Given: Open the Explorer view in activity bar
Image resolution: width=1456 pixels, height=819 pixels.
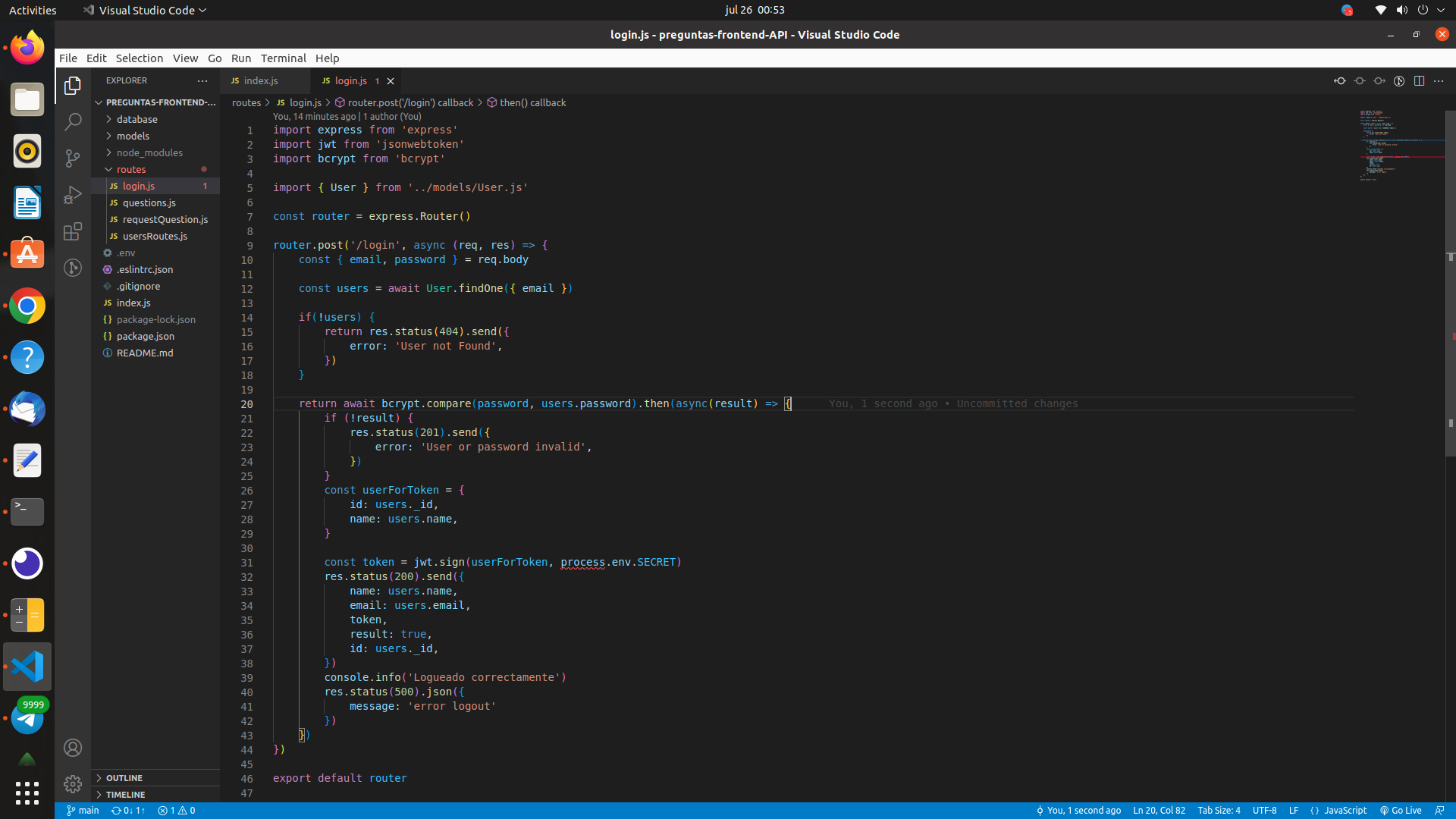Looking at the screenshot, I should pos(73,86).
